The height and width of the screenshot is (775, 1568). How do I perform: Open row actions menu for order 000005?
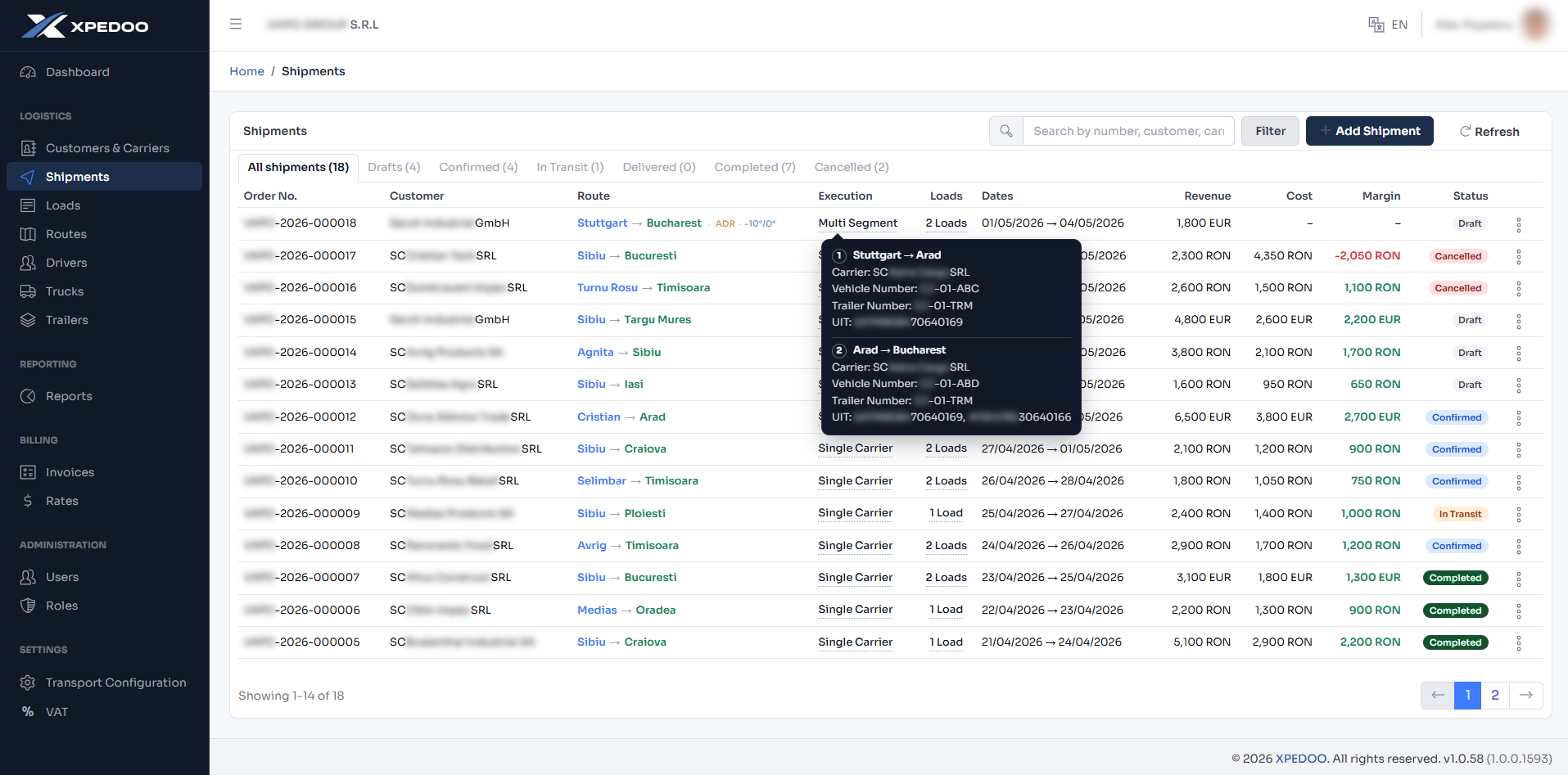pos(1519,643)
